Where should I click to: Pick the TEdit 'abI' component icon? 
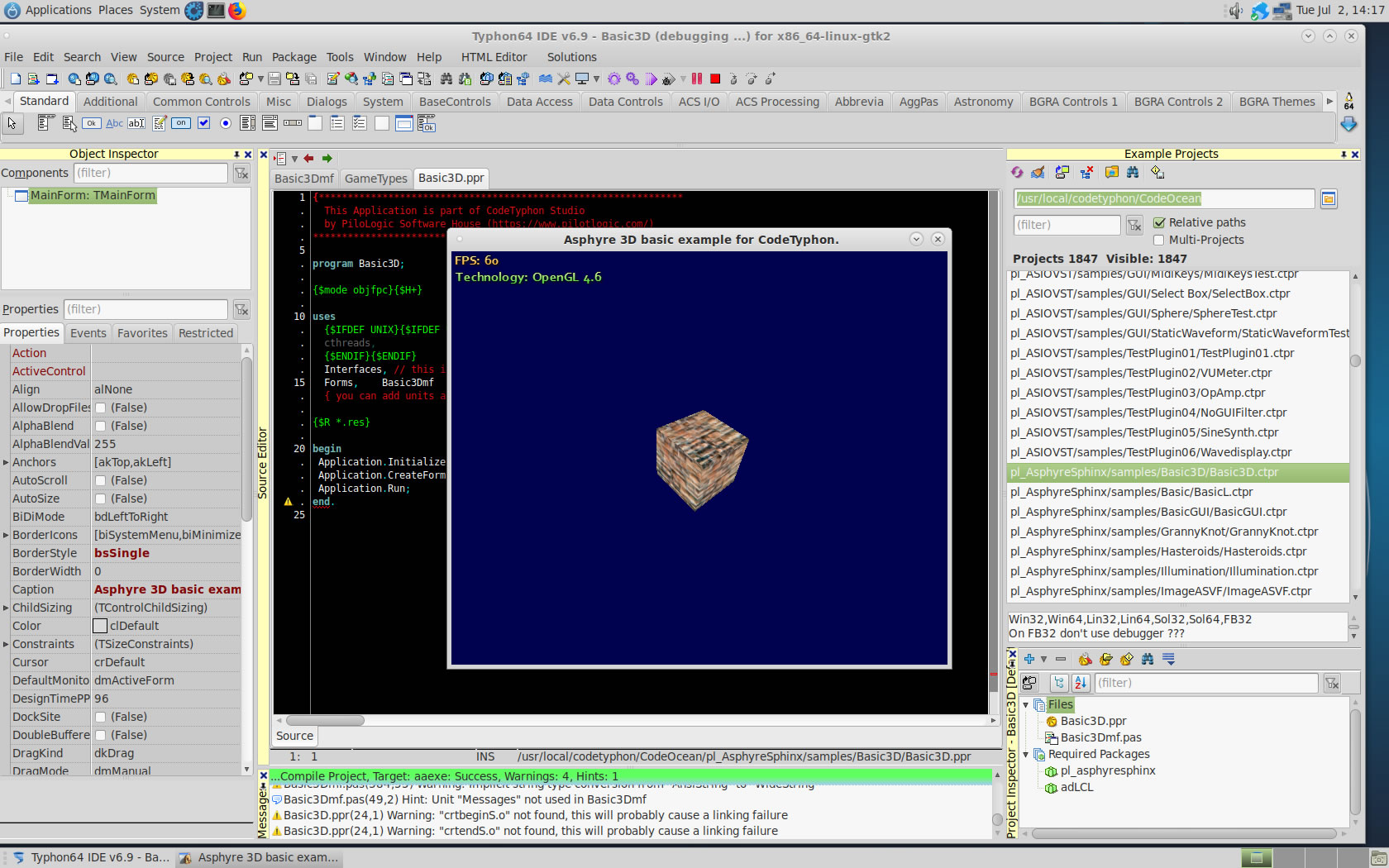click(x=136, y=123)
